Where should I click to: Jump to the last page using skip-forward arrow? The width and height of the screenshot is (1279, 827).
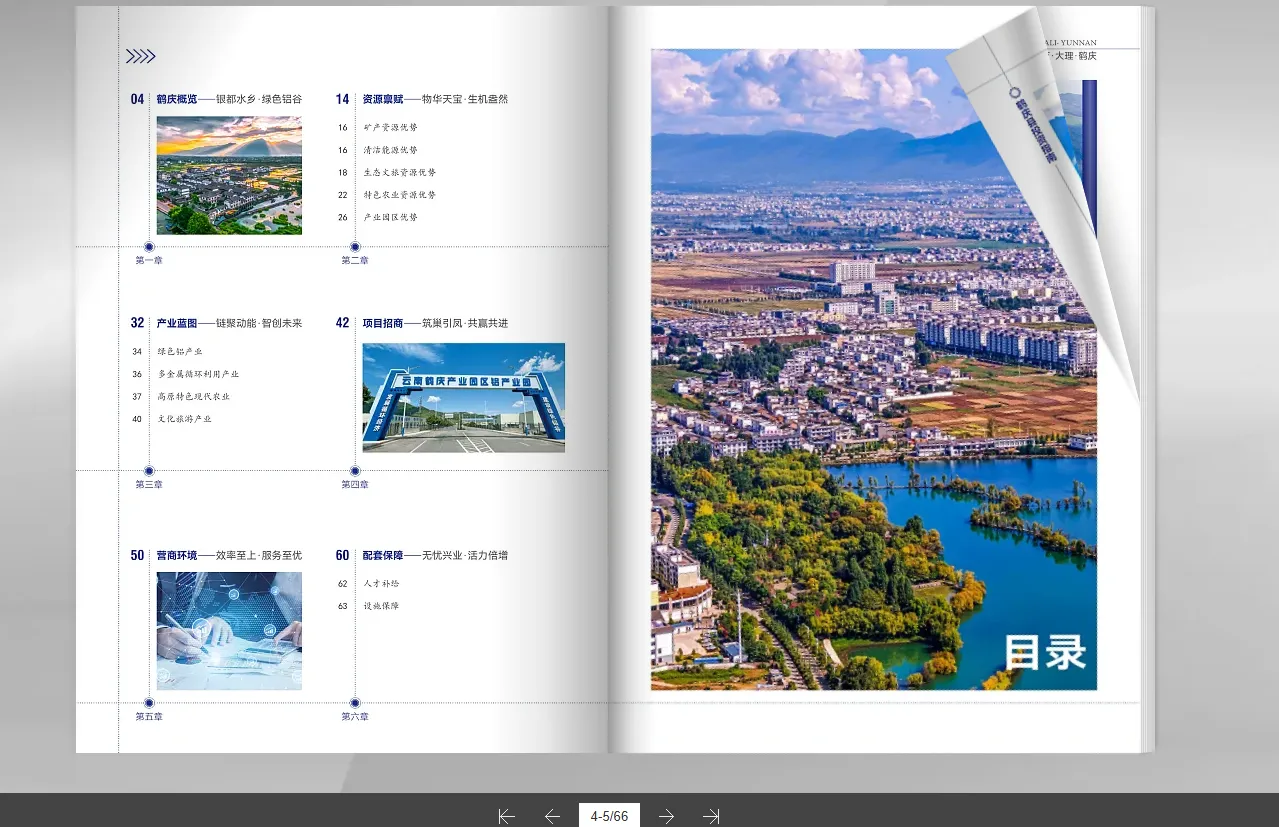[x=711, y=816]
